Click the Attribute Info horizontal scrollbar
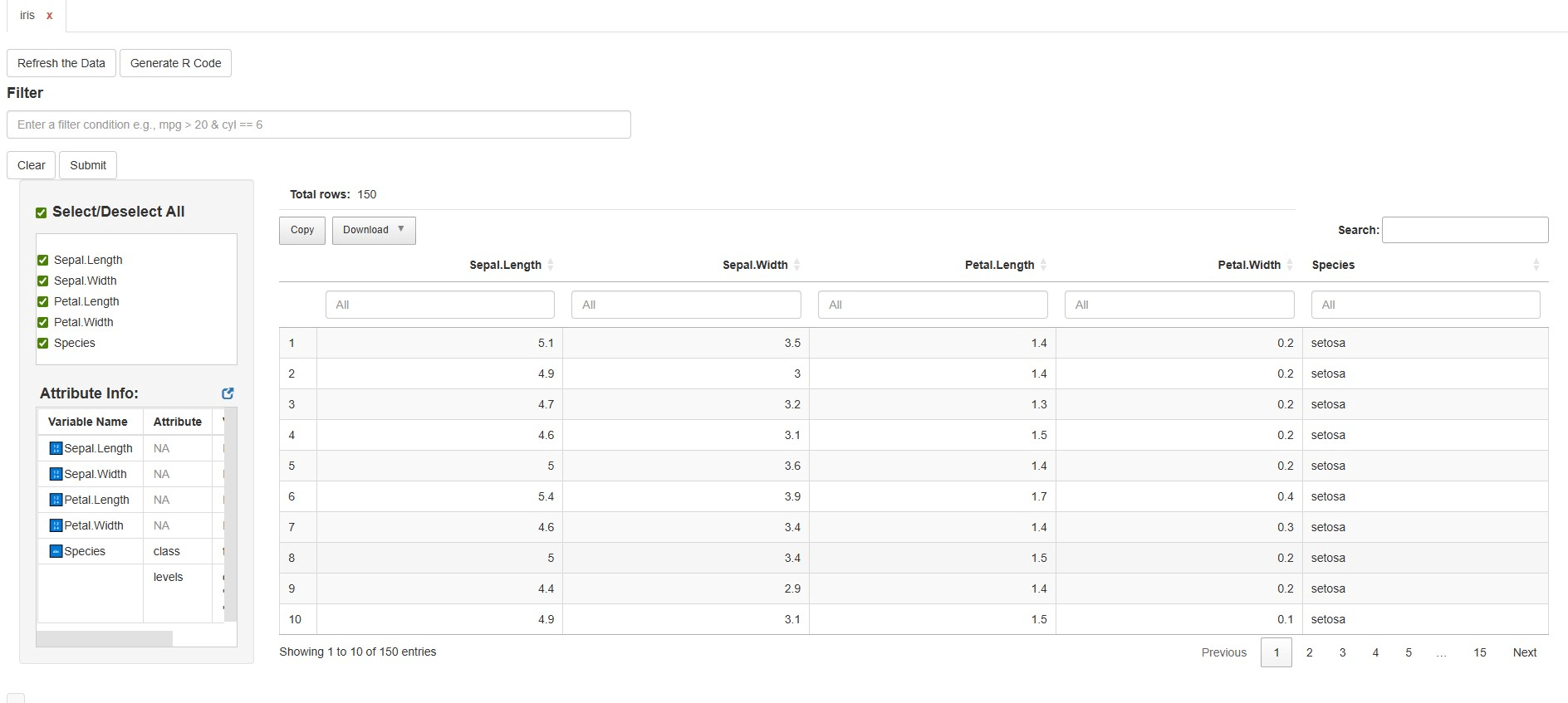Image resolution: width=1568 pixels, height=703 pixels. click(x=105, y=638)
